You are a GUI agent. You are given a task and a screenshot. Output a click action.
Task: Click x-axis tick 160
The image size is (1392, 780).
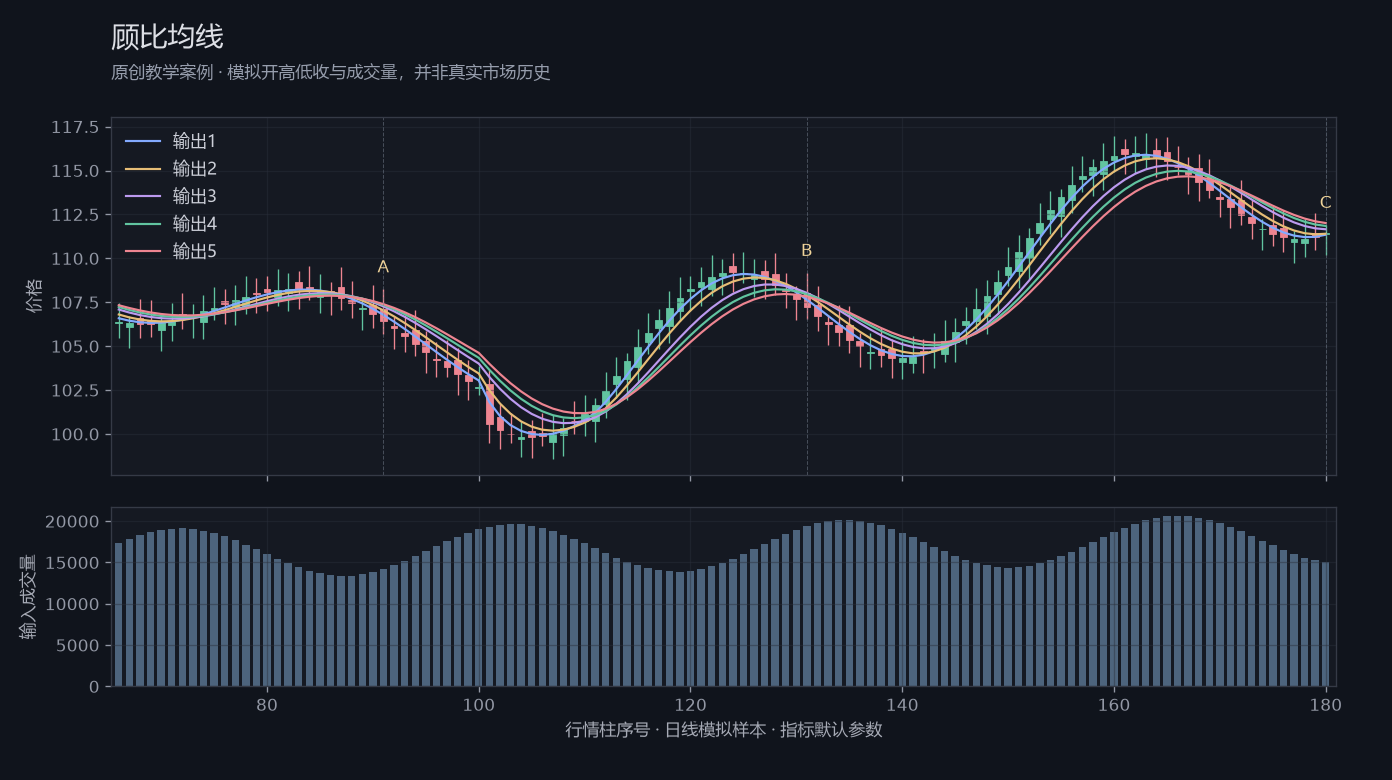pyautogui.click(x=1114, y=703)
